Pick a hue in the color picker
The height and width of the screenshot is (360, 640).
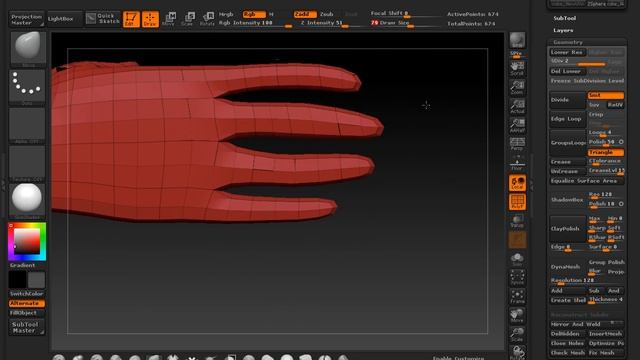pos(27,242)
